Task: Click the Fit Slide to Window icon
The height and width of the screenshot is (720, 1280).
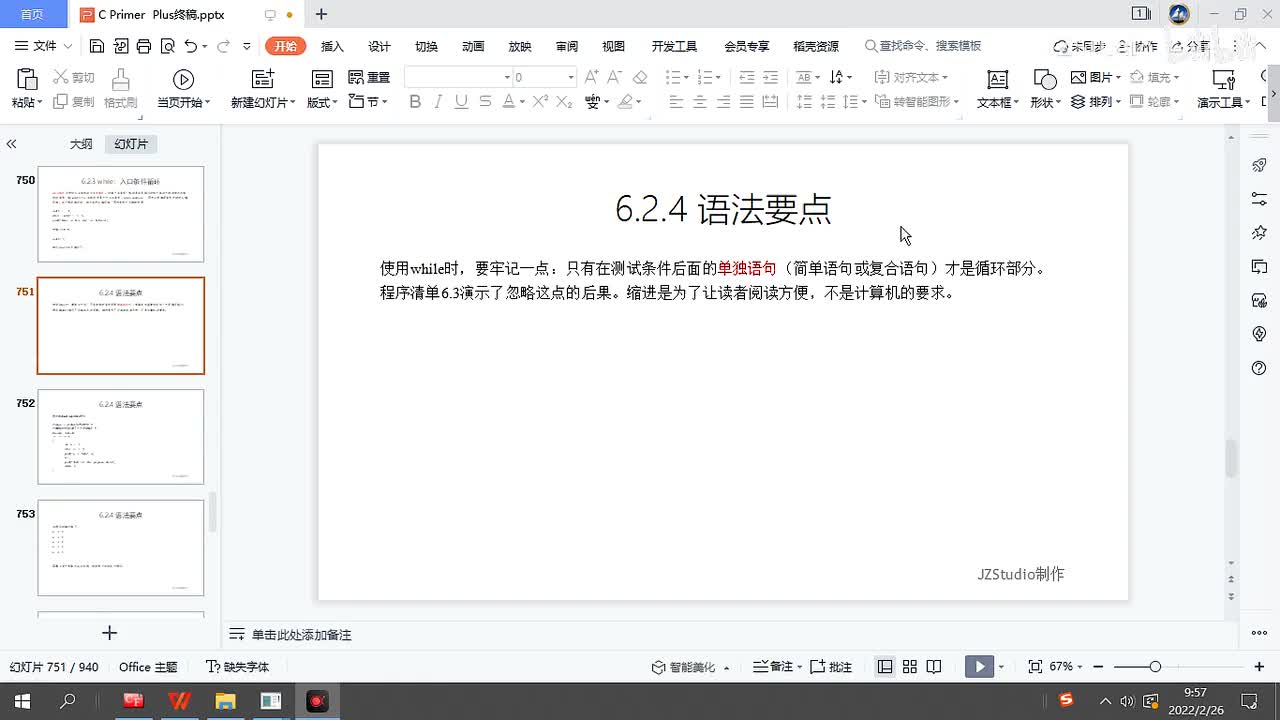Action: 1035,667
